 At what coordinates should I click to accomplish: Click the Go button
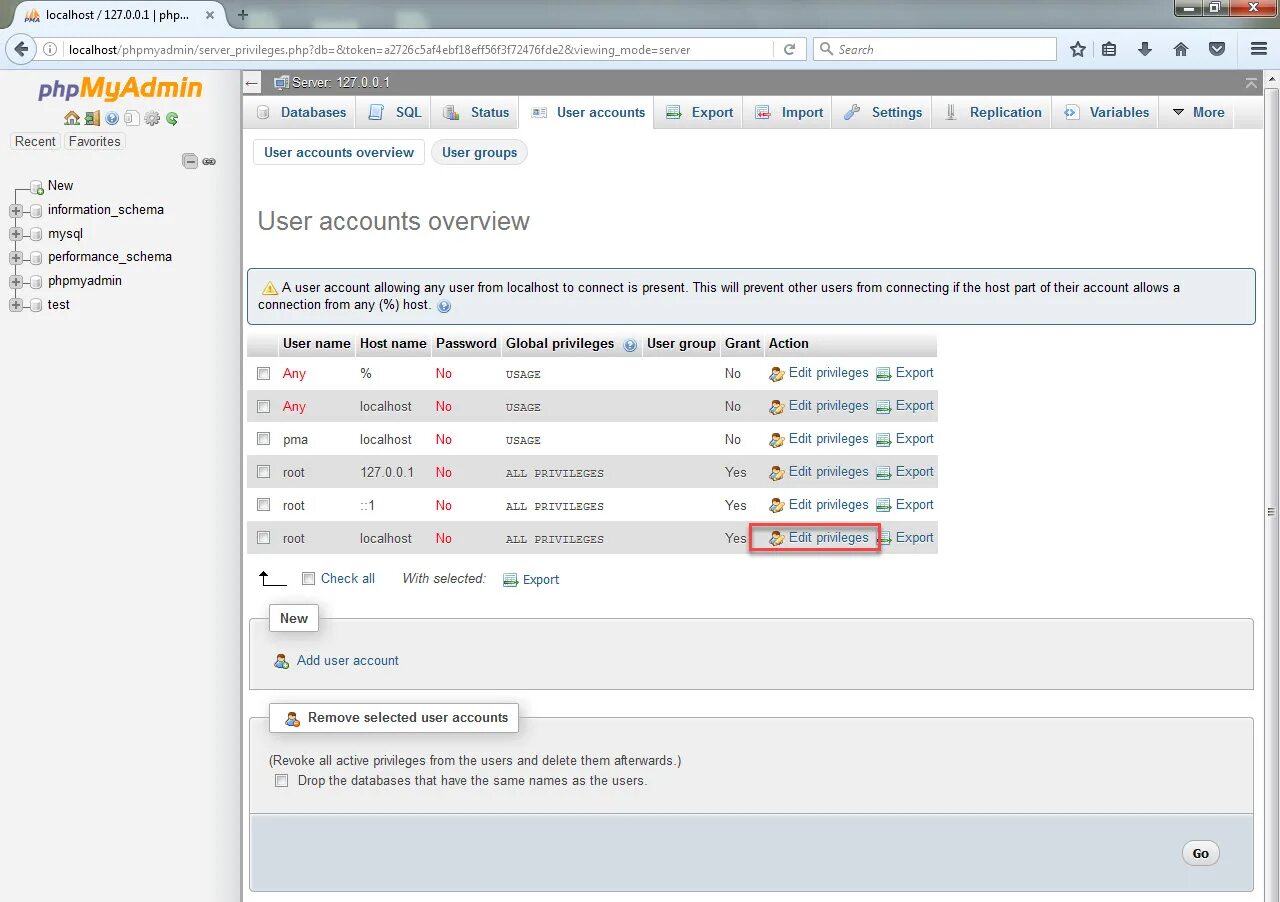click(1200, 853)
